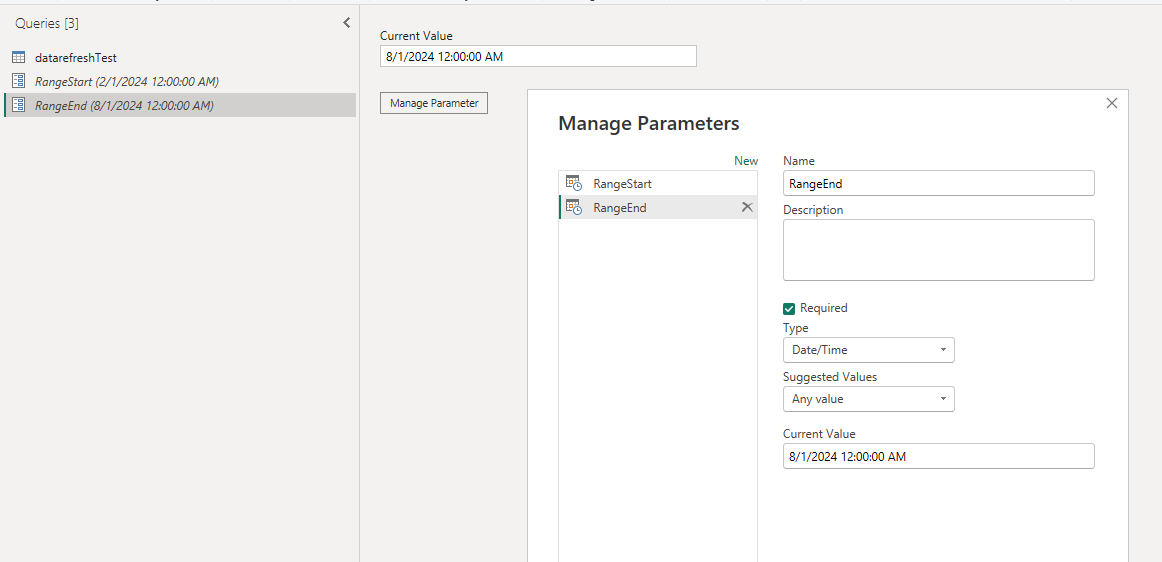Viewport: 1162px width, 562px height.
Task: Collapse the Queries pane chevron
Action: pos(346,23)
